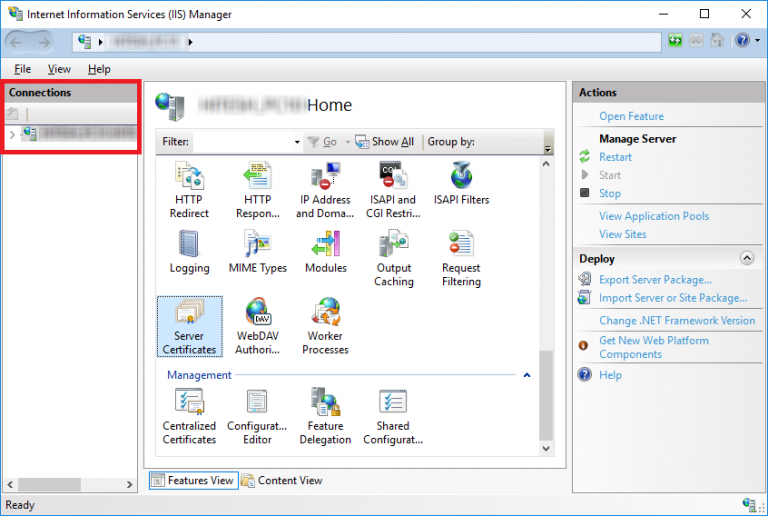
Task: Select the Server Certificates icon
Action: (190, 326)
